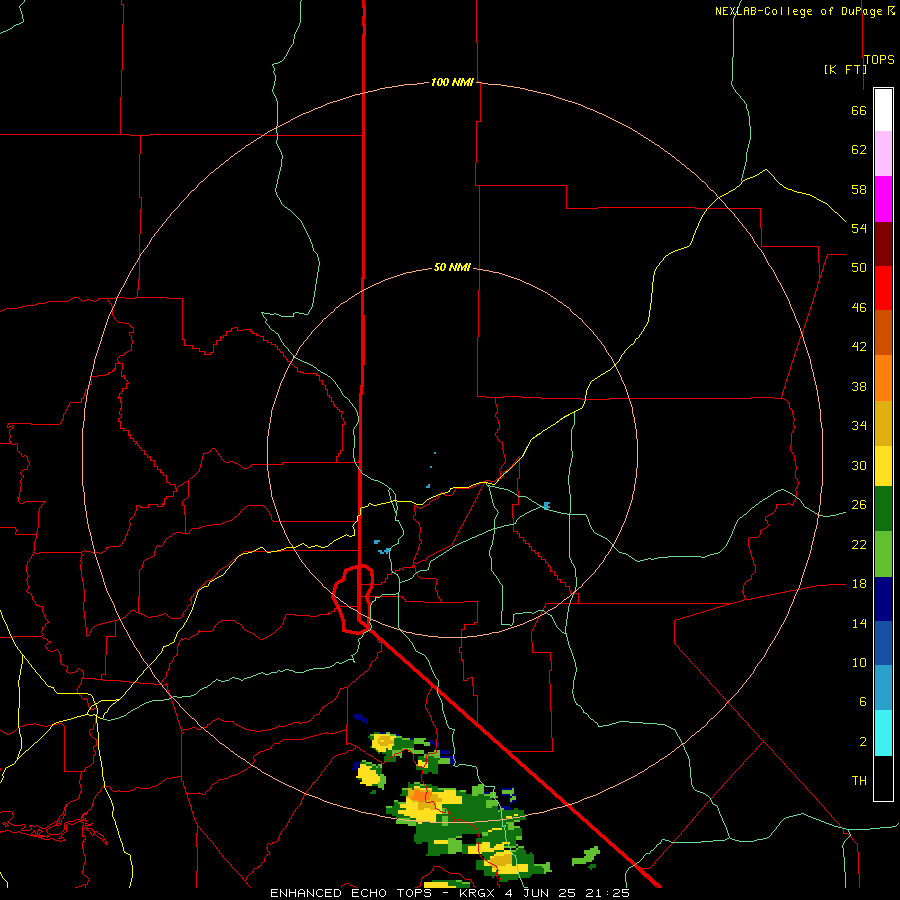Click the legend value 34
The image size is (900, 900).
point(859,426)
